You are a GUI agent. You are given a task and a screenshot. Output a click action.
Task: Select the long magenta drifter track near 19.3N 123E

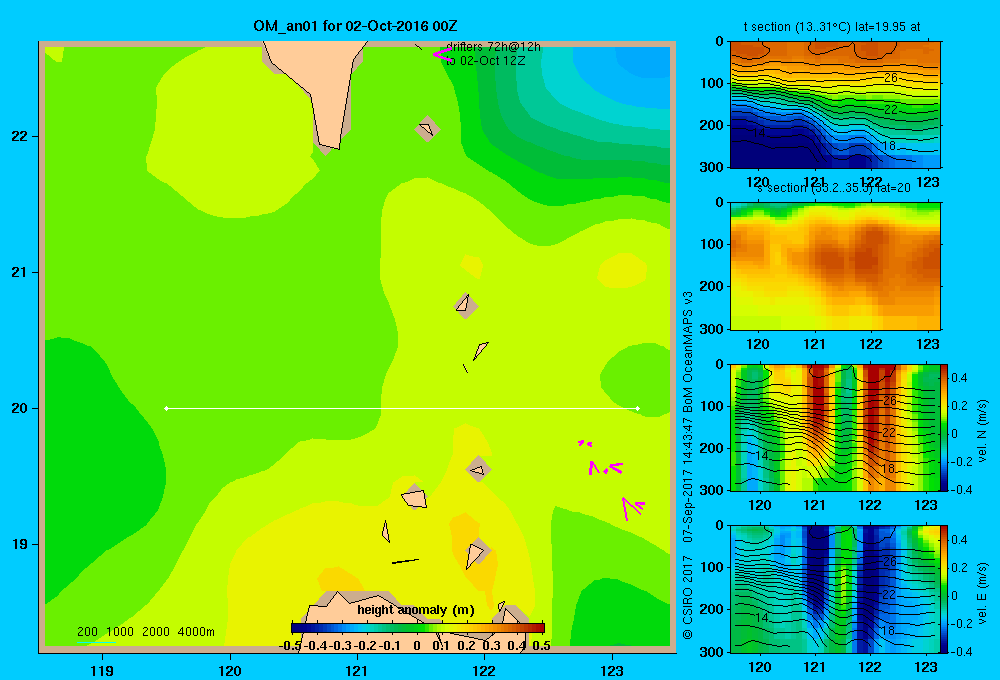(x=632, y=508)
